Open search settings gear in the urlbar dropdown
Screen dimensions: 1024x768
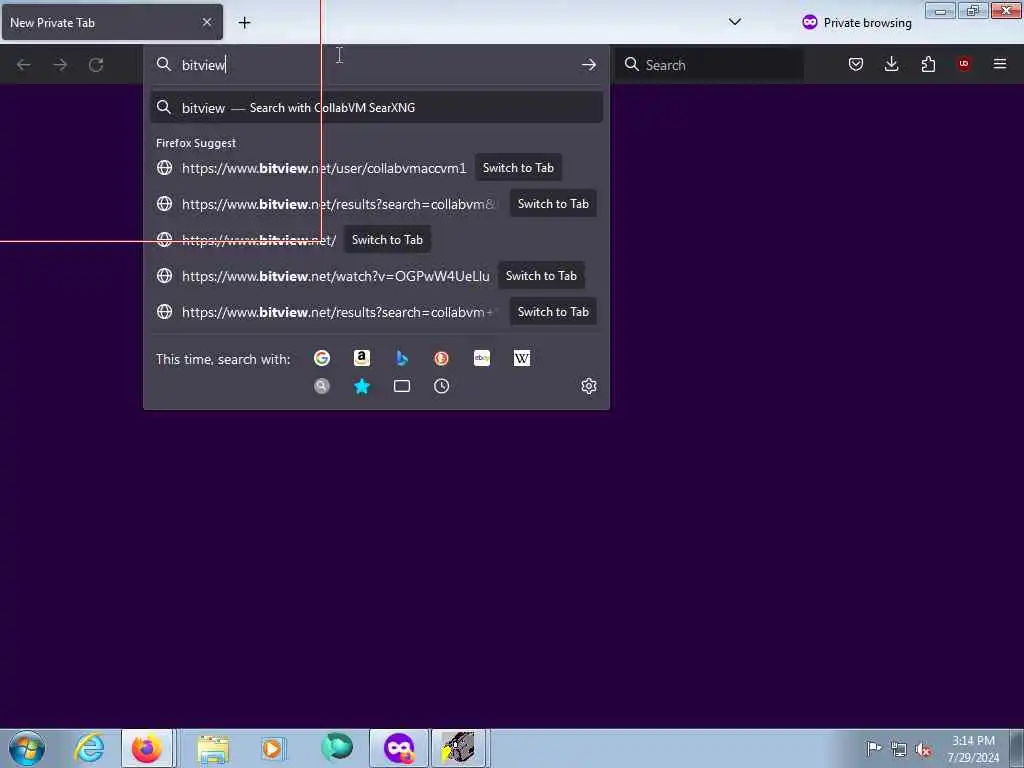tap(588, 386)
